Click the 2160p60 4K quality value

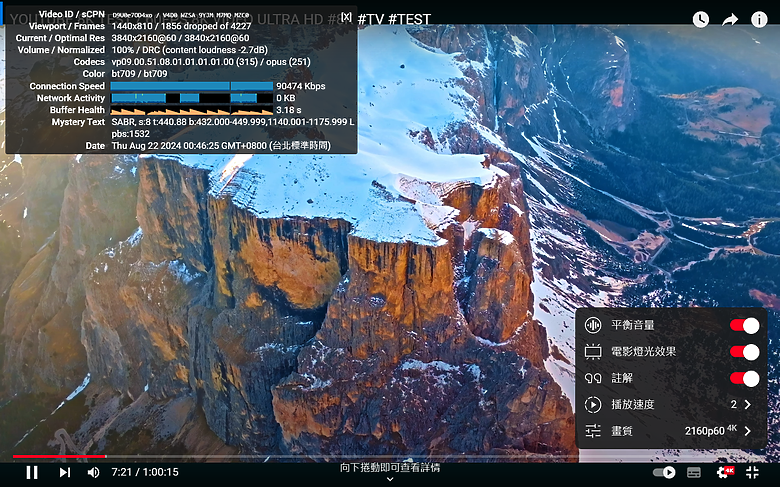pos(711,430)
